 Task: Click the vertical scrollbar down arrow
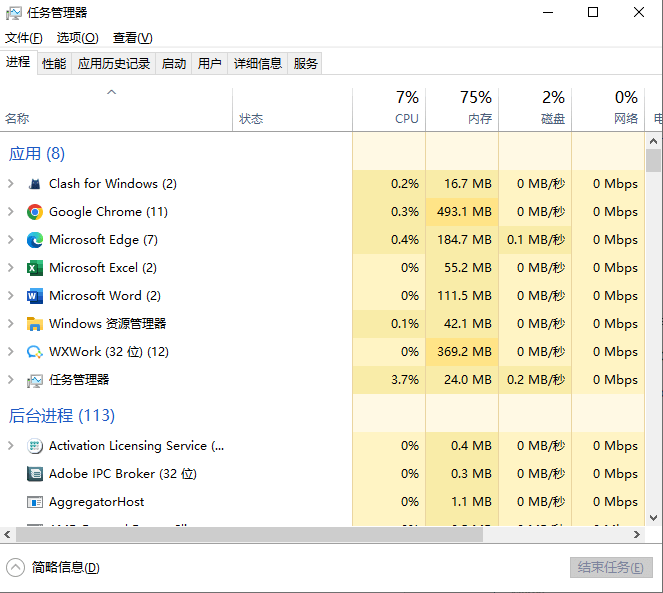pyautogui.click(x=653, y=518)
